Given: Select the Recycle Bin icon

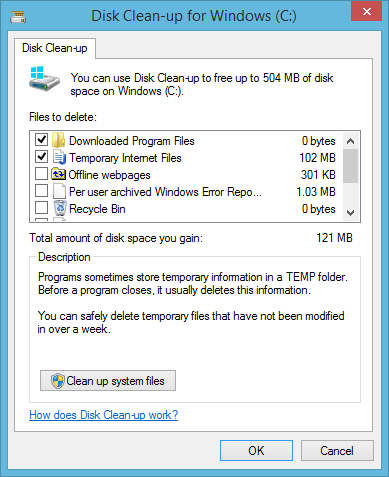Looking at the screenshot, I should (x=60, y=208).
